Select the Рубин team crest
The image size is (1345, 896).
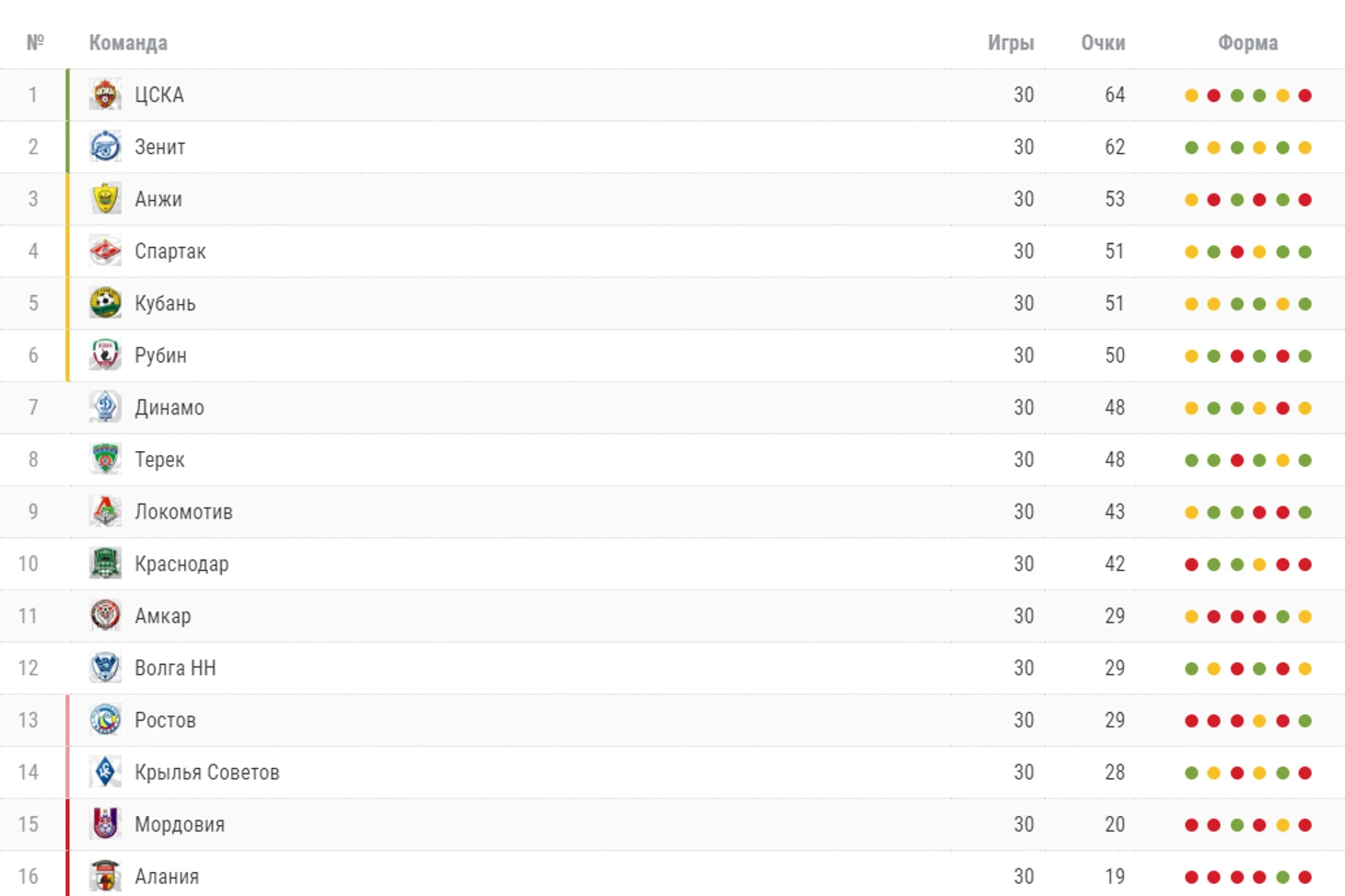coord(105,355)
